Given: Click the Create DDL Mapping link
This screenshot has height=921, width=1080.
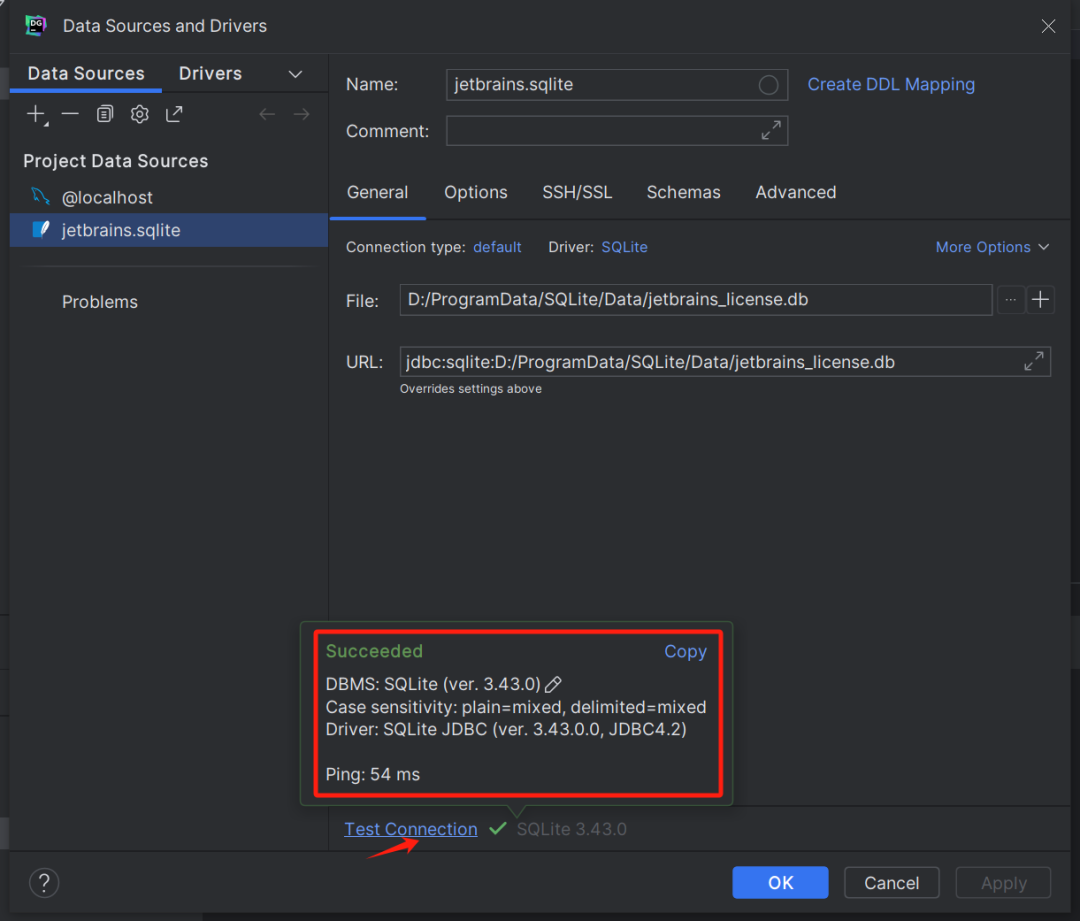Looking at the screenshot, I should click(x=891, y=85).
